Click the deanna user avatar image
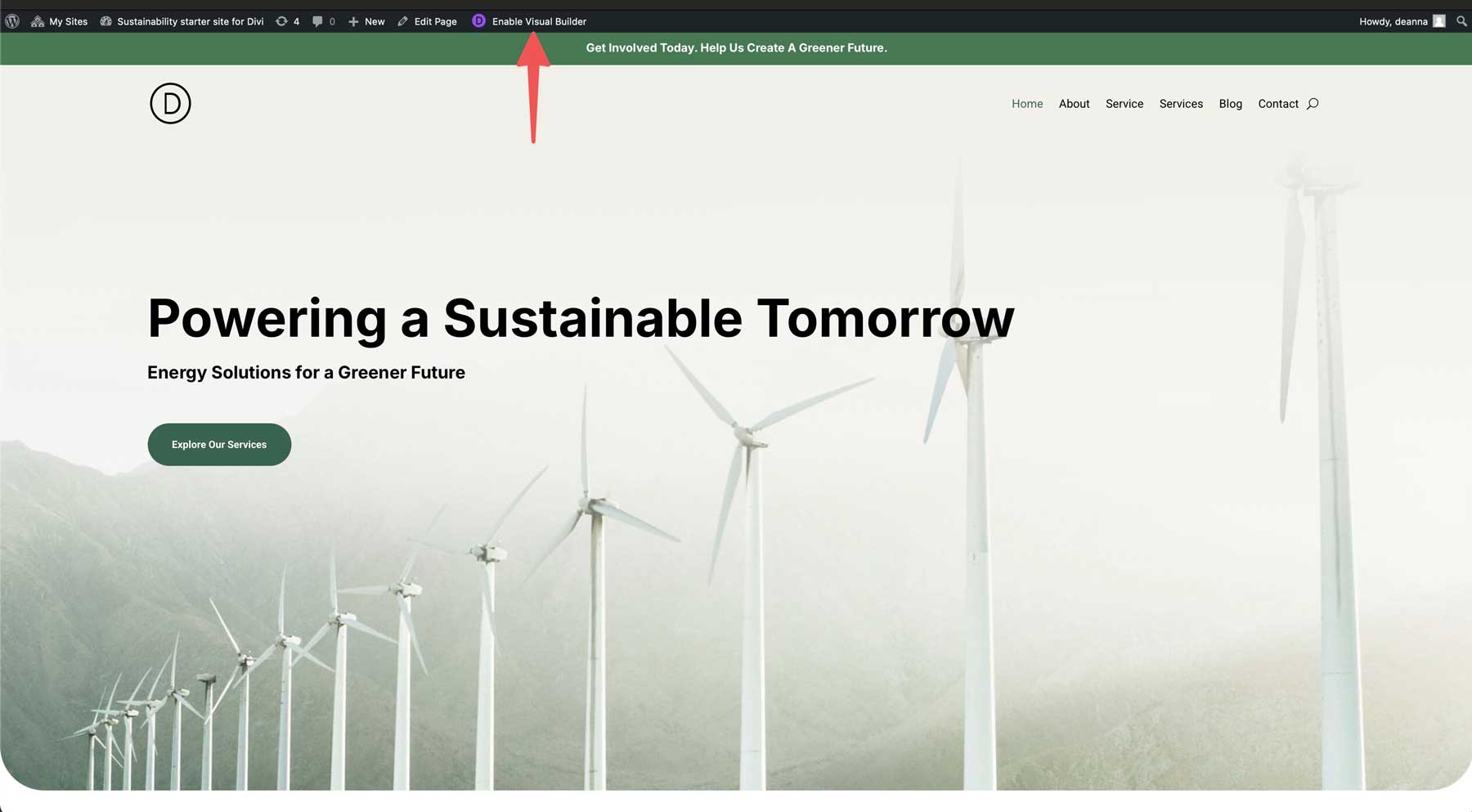The width and height of the screenshot is (1472, 812). click(1437, 21)
